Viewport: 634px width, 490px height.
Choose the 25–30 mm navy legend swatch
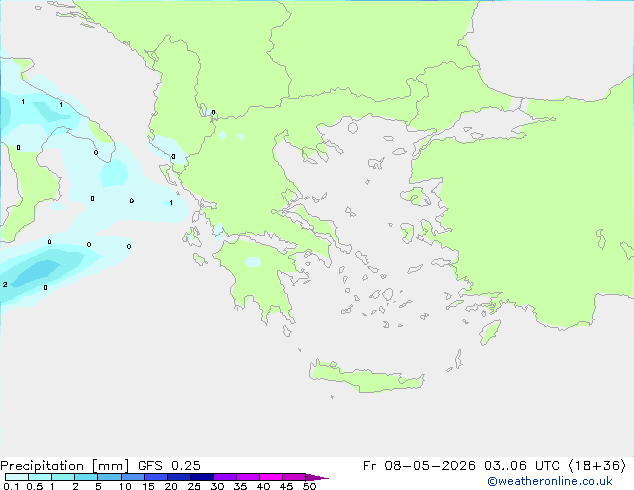[201, 477]
